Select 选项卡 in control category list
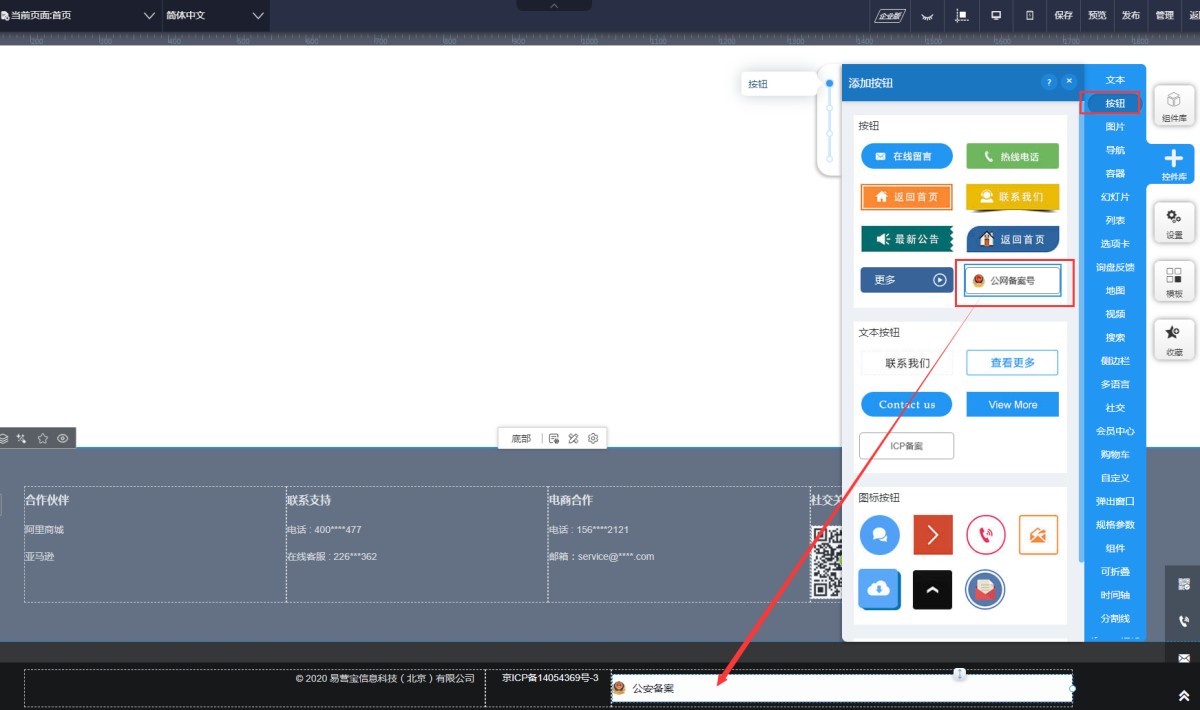Viewport: 1200px width, 710px height. click(x=1115, y=244)
